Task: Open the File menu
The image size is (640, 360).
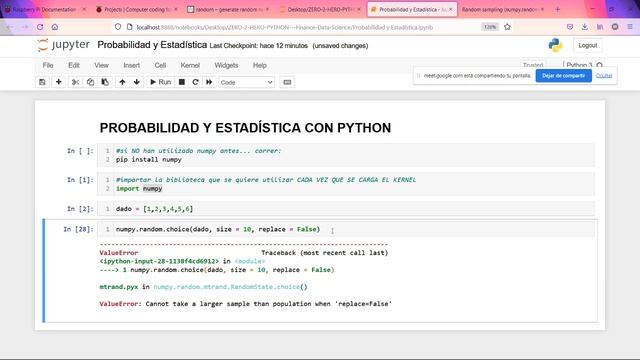Action: tap(48, 65)
